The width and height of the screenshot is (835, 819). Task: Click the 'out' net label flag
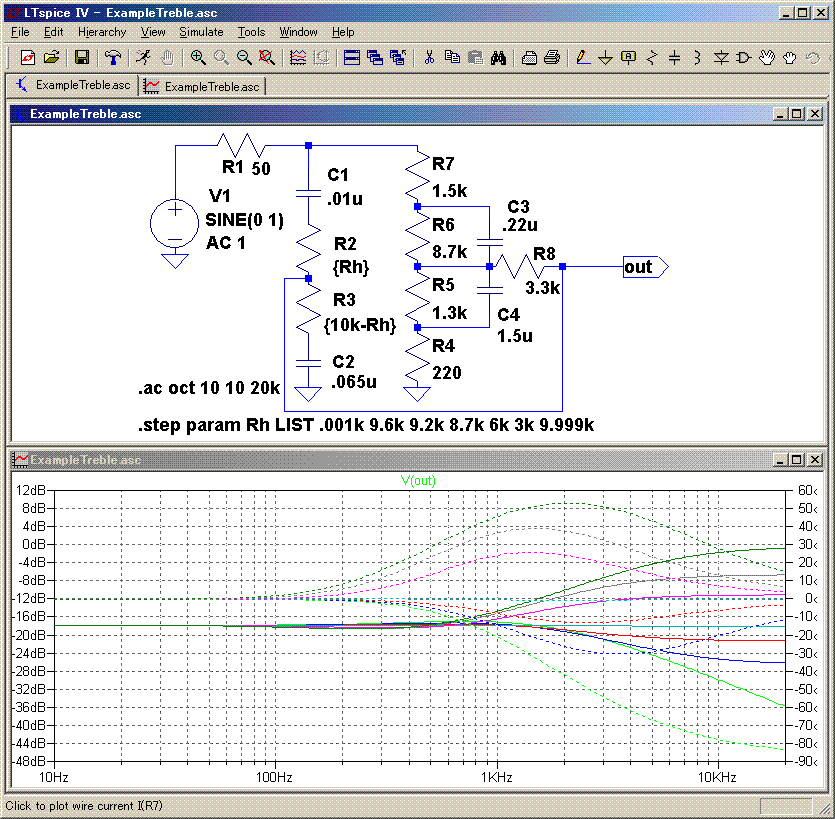tap(645, 267)
